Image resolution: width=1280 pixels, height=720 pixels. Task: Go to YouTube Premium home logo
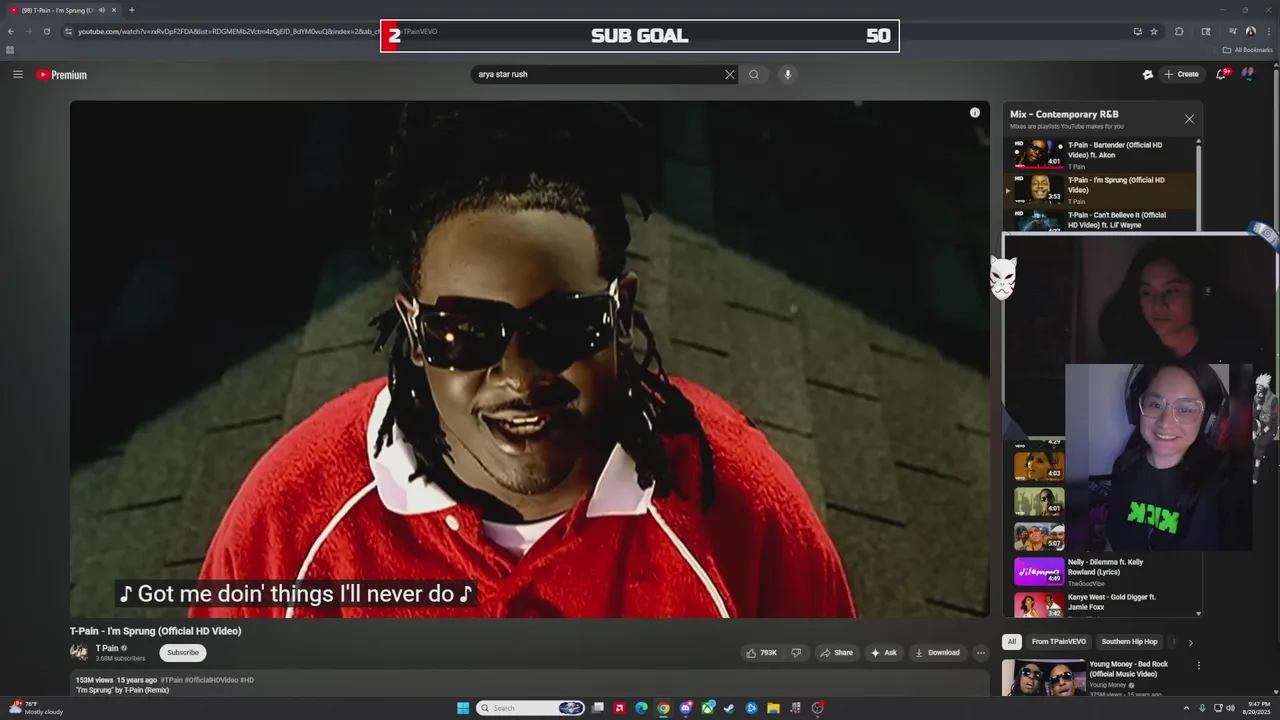point(62,75)
